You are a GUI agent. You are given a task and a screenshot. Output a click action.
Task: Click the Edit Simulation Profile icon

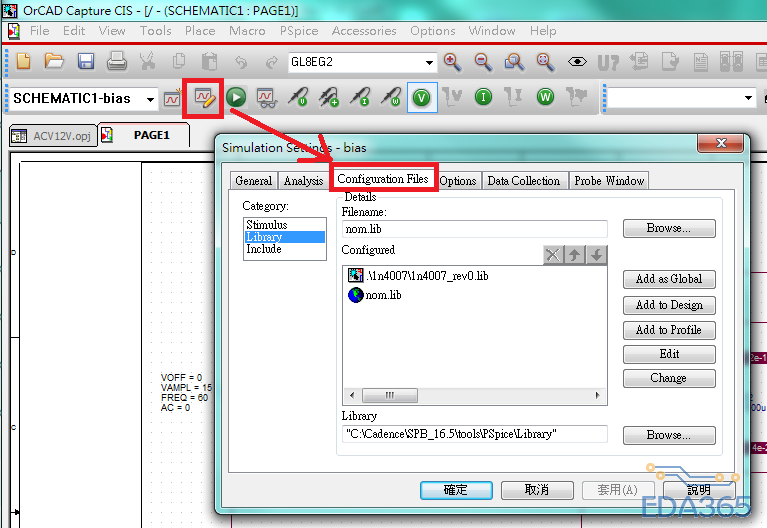coord(204,98)
